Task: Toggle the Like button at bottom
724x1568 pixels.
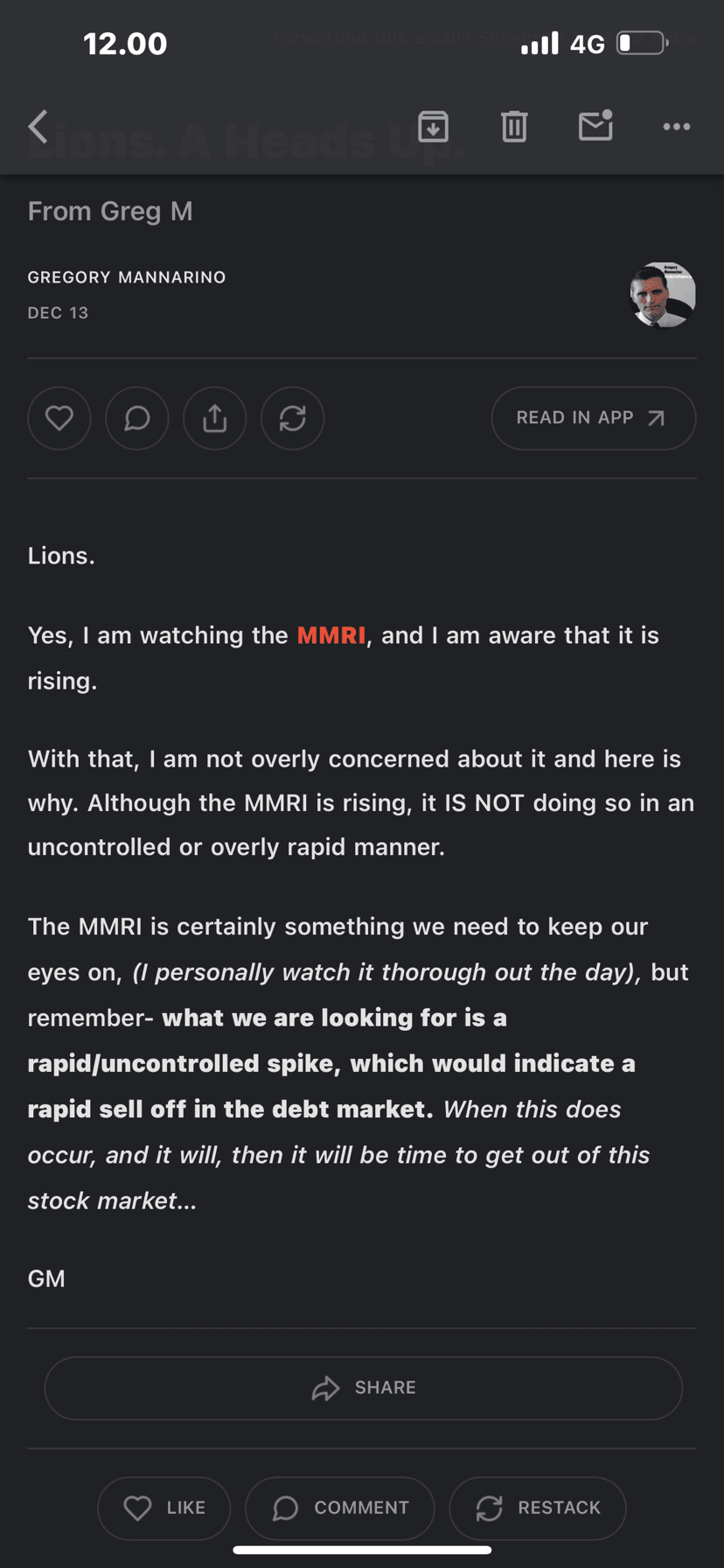Action: (x=164, y=1508)
